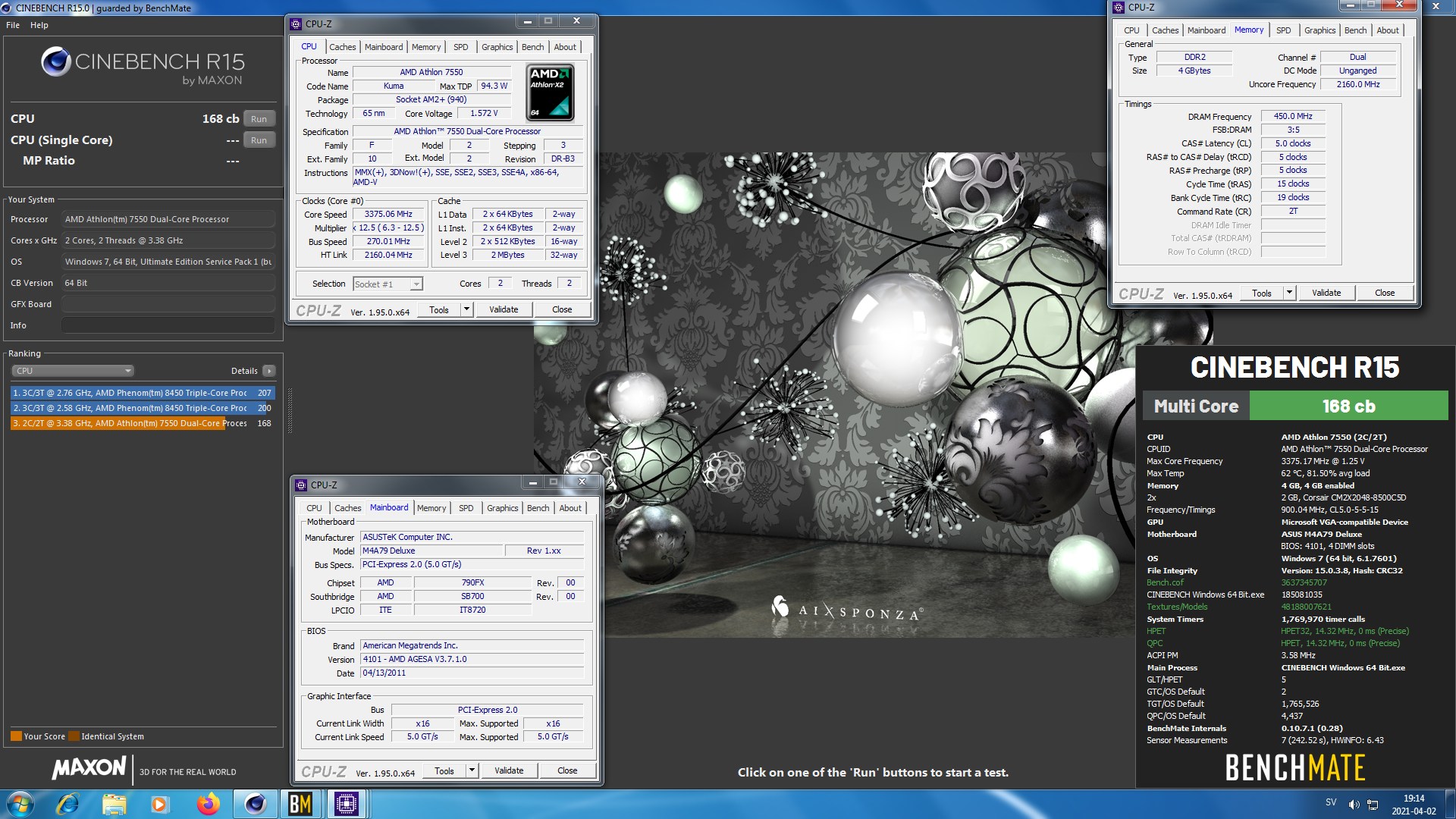The image size is (1456, 819).
Task: Click the GFX Board info field
Action: pyautogui.click(x=168, y=304)
